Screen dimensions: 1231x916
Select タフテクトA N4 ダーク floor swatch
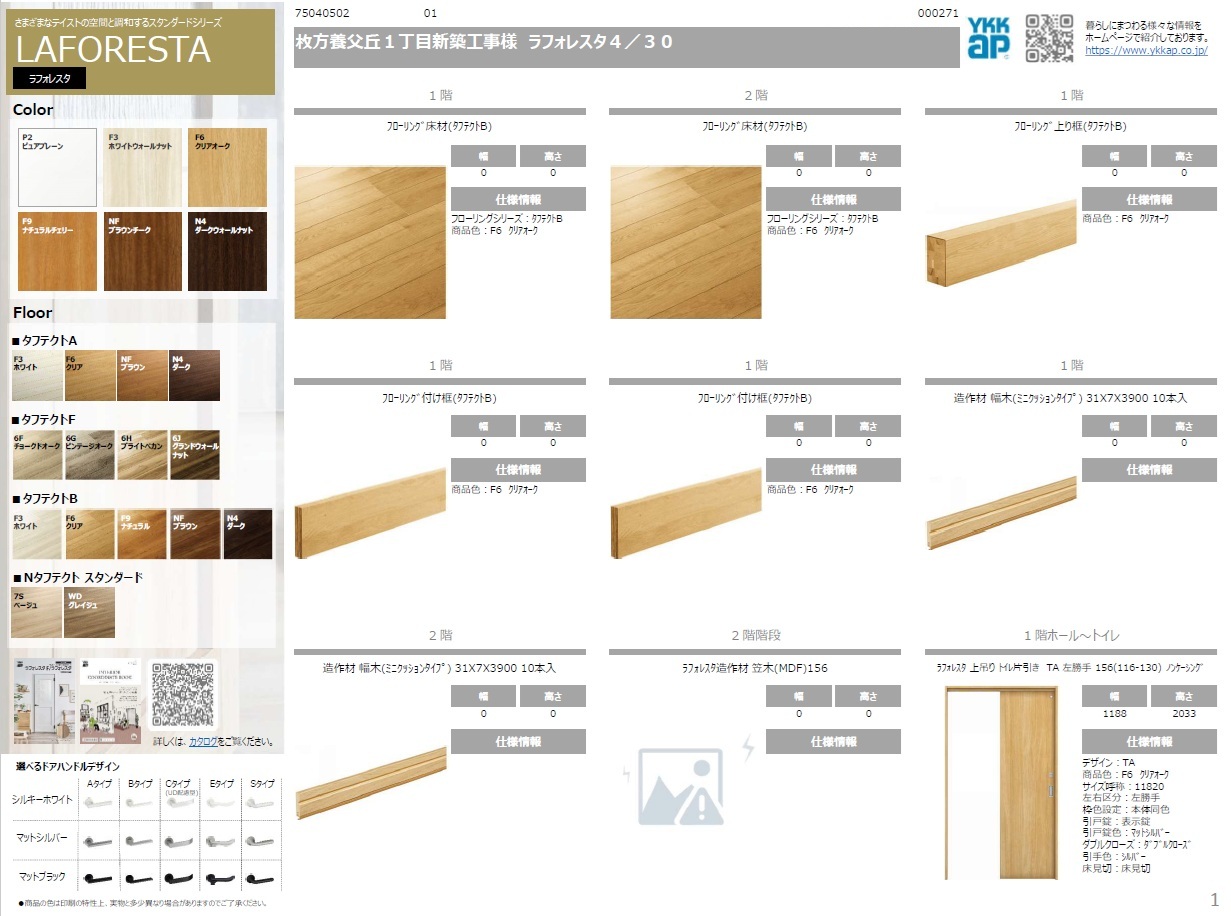pyautogui.click(x=194, y=376)
